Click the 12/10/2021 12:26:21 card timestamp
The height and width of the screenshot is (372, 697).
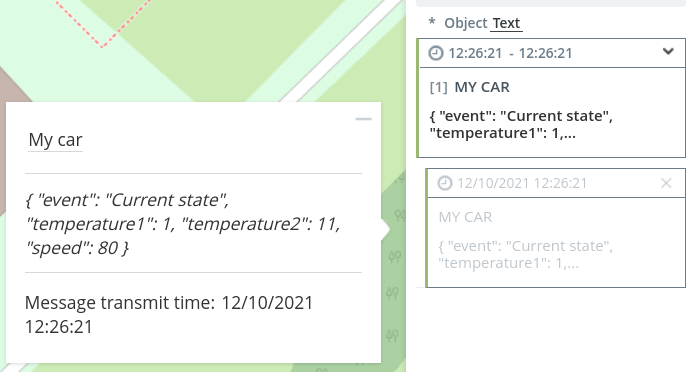[x=522, y=183]
